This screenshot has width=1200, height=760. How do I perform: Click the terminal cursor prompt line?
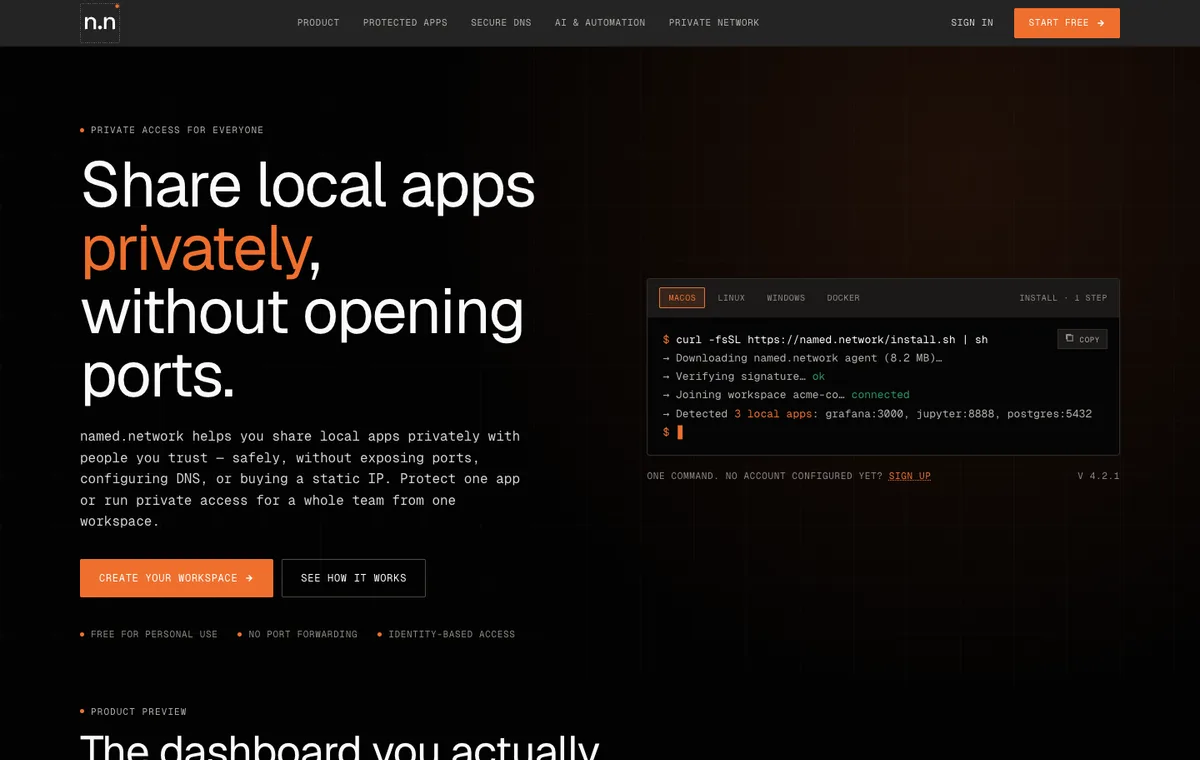pos(672,432)
